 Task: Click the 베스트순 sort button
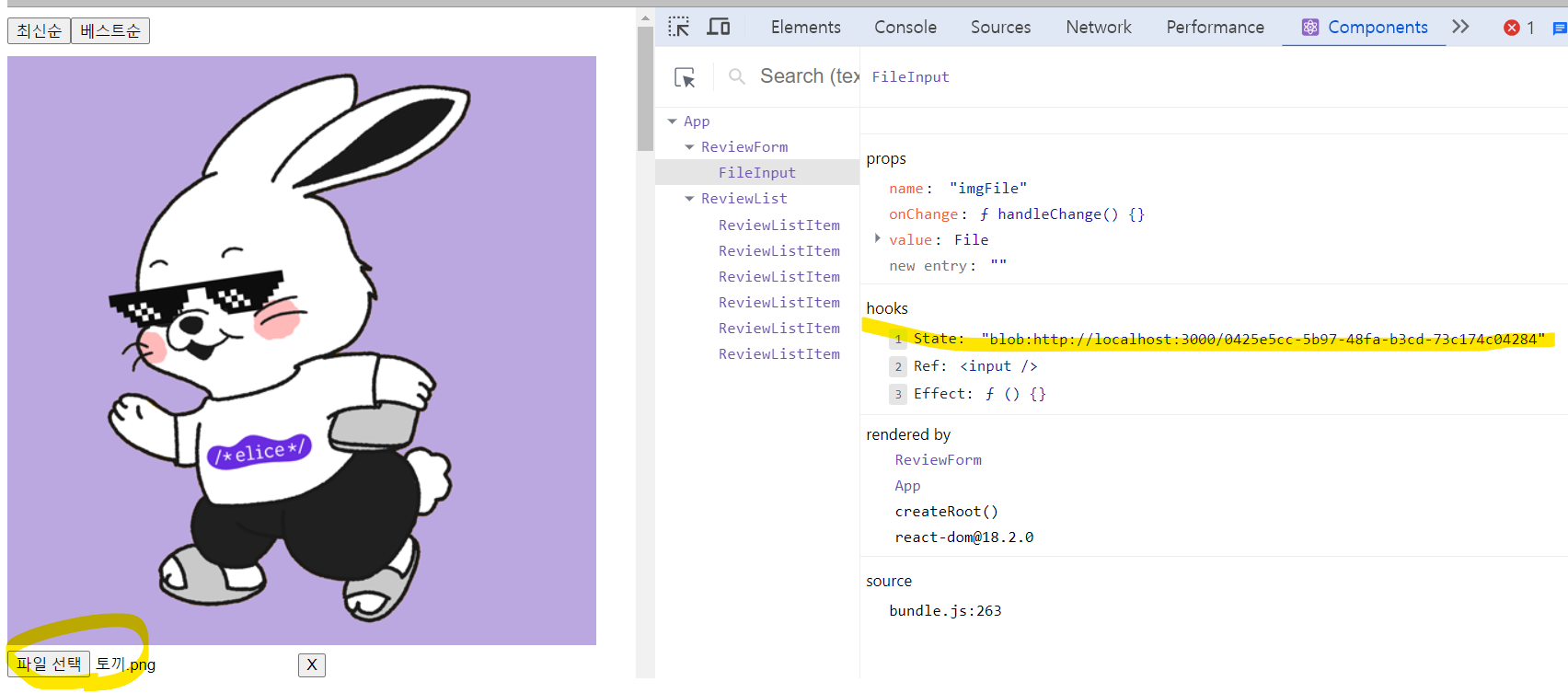pyautogui.click(x=110, y=31)
